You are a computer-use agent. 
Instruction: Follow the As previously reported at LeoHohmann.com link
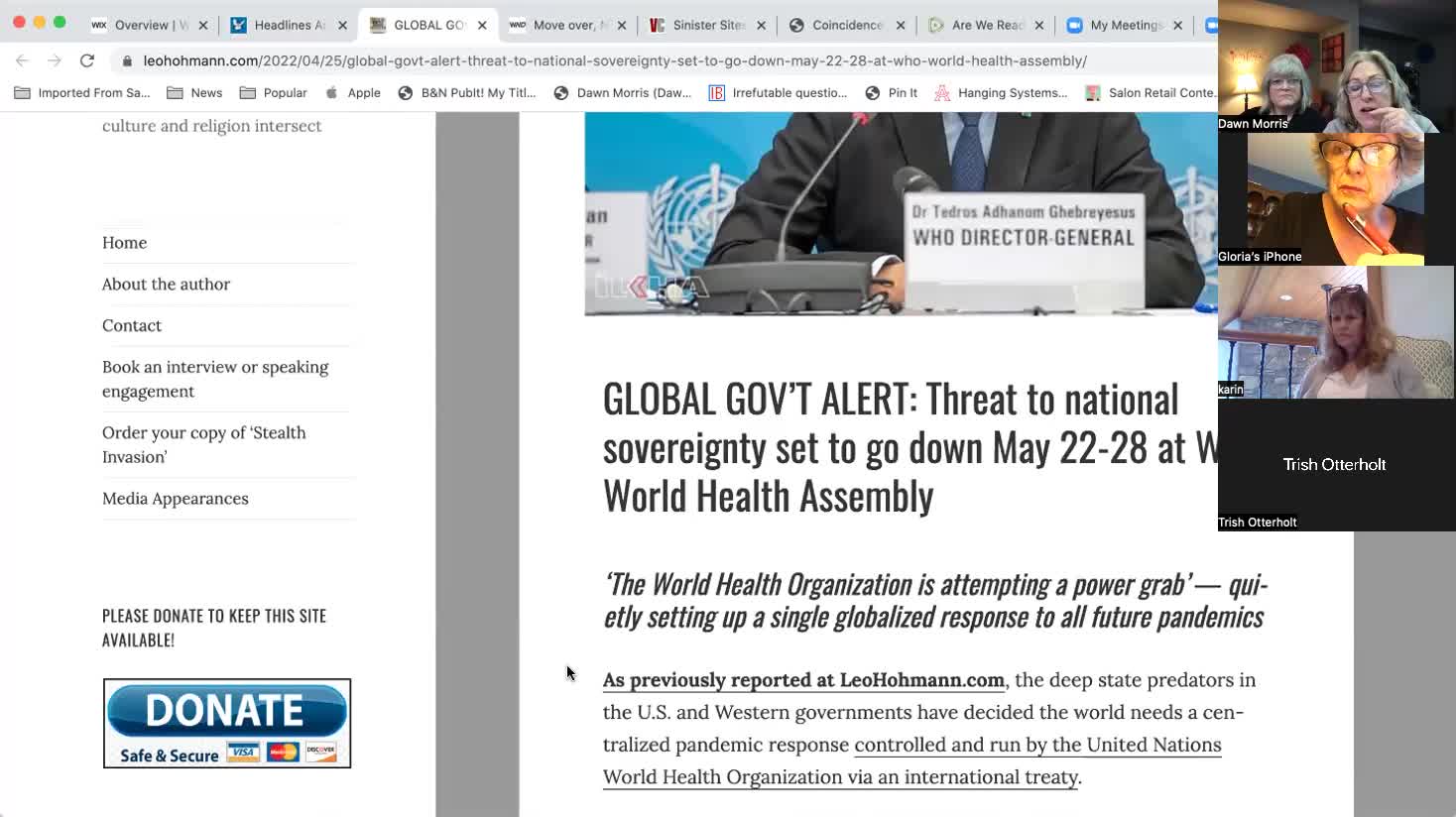pyautogui.click(x=803, y=680)
